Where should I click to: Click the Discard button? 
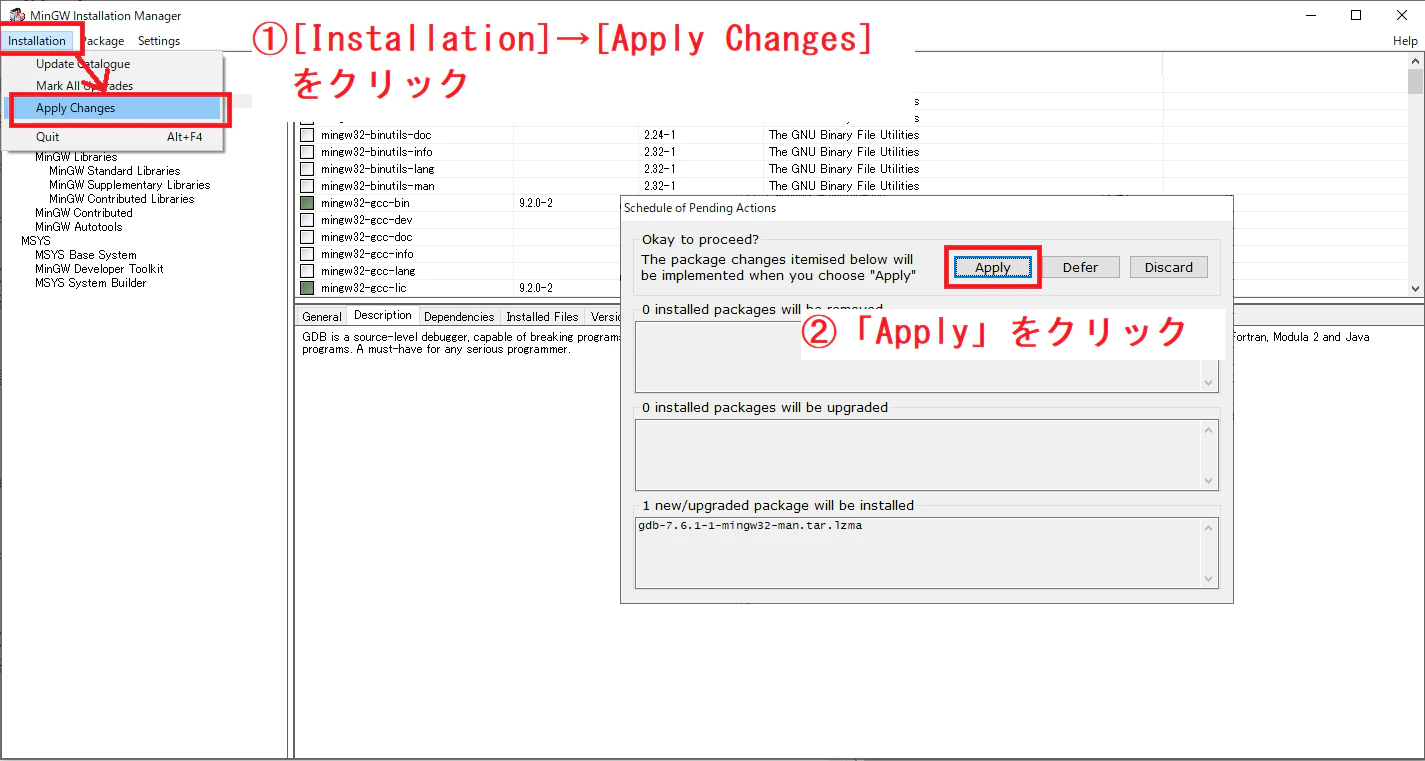1169,267
